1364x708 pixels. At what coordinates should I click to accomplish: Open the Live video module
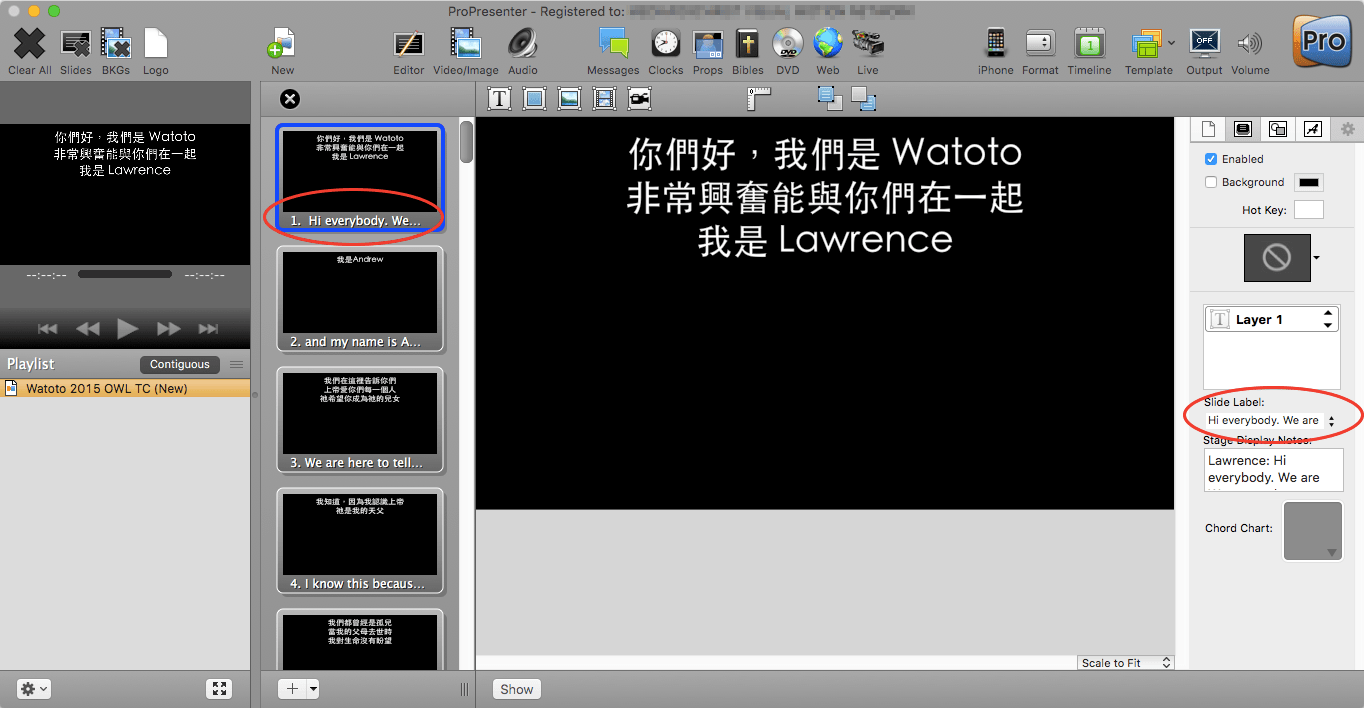click(868, 44)
